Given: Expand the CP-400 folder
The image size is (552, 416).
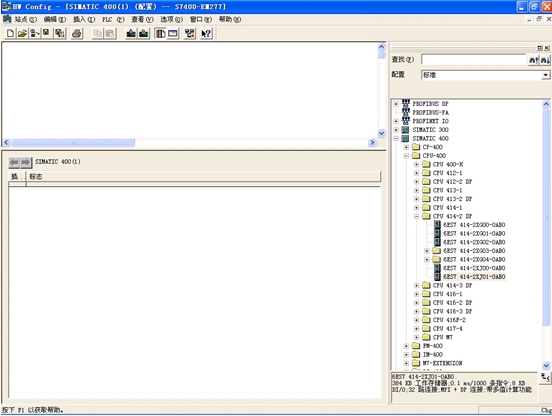Looking at the screenshot, I should pos(406,147).
